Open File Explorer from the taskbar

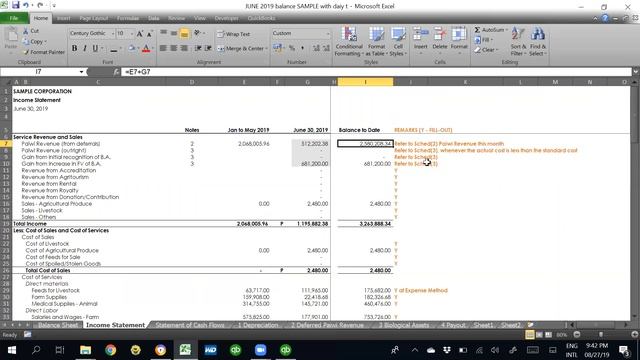[85, 350]
